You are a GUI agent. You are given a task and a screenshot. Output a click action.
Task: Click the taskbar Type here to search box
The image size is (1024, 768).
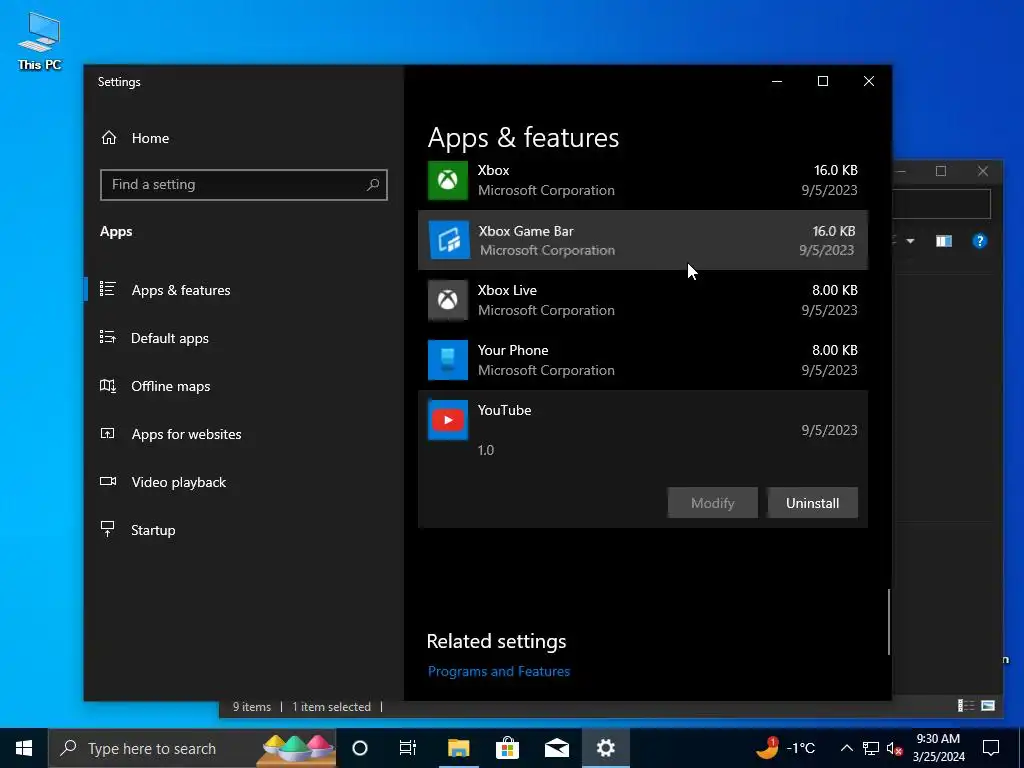tap(193, 748)
